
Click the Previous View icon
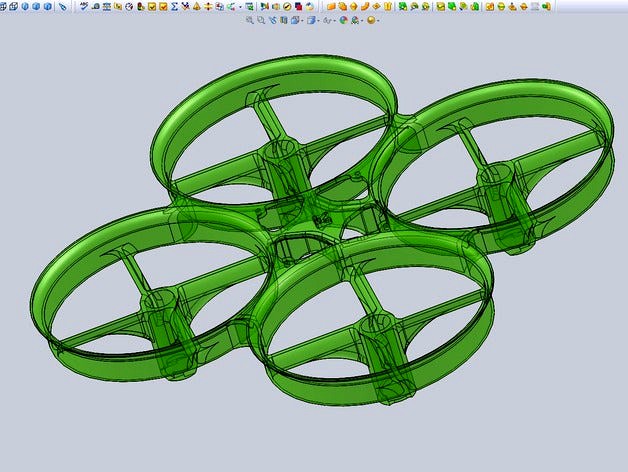coord(272,19)
